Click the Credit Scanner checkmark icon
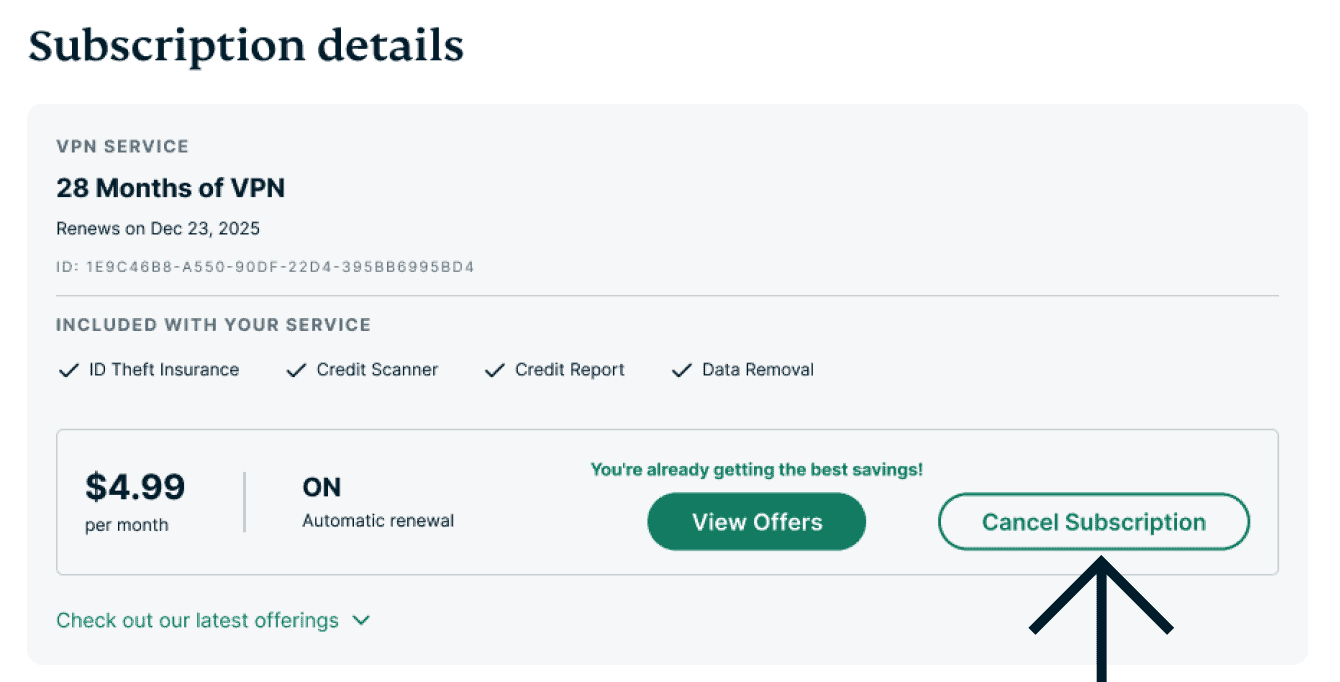1340x682 pixels. pyautogui.click(x=296, y=371)
